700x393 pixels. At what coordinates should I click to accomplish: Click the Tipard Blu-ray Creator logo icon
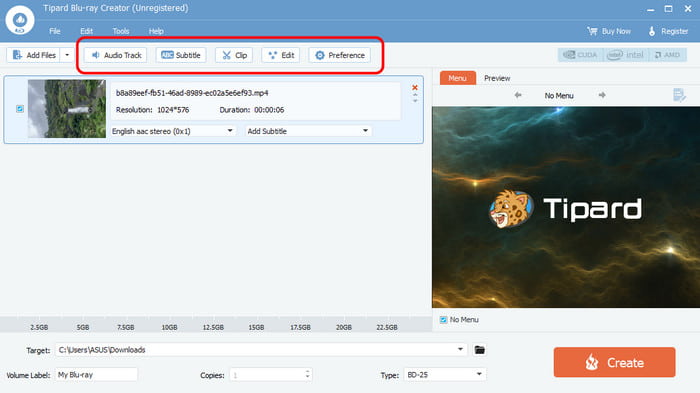(20, 20)
